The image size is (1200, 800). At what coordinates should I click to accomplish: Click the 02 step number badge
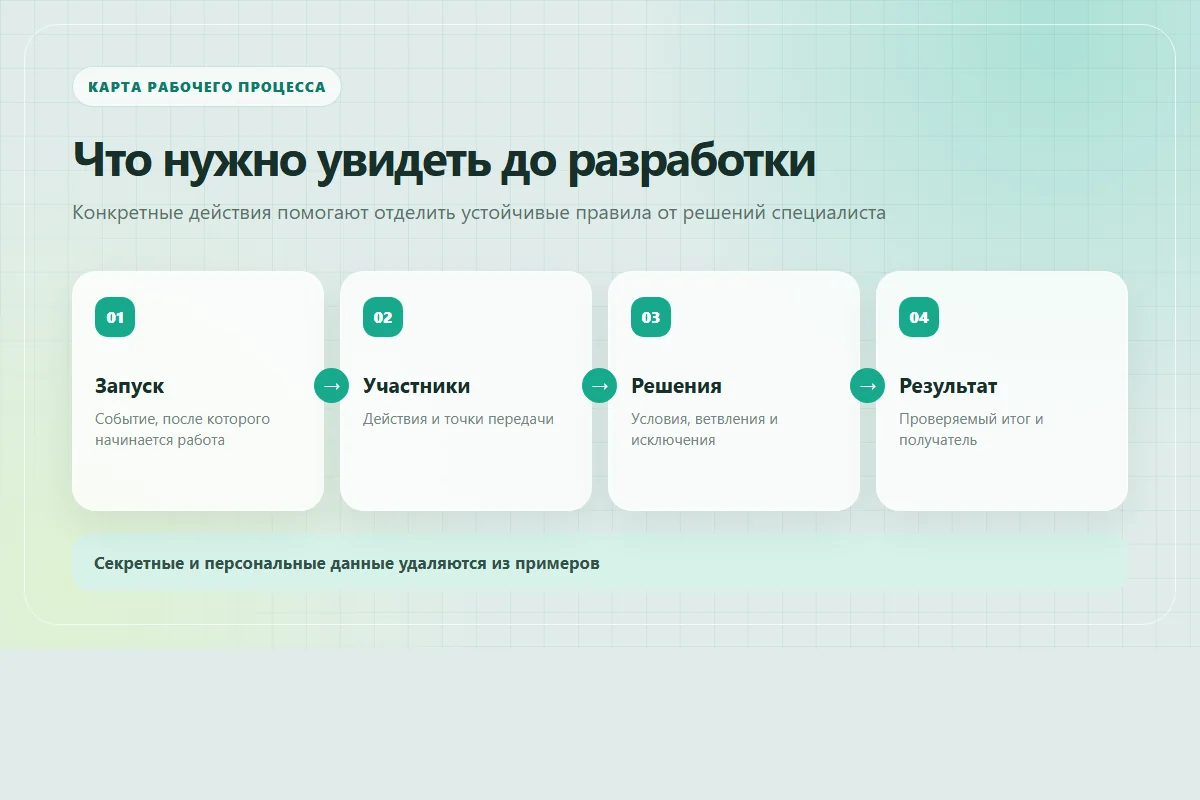click(383, 317)
